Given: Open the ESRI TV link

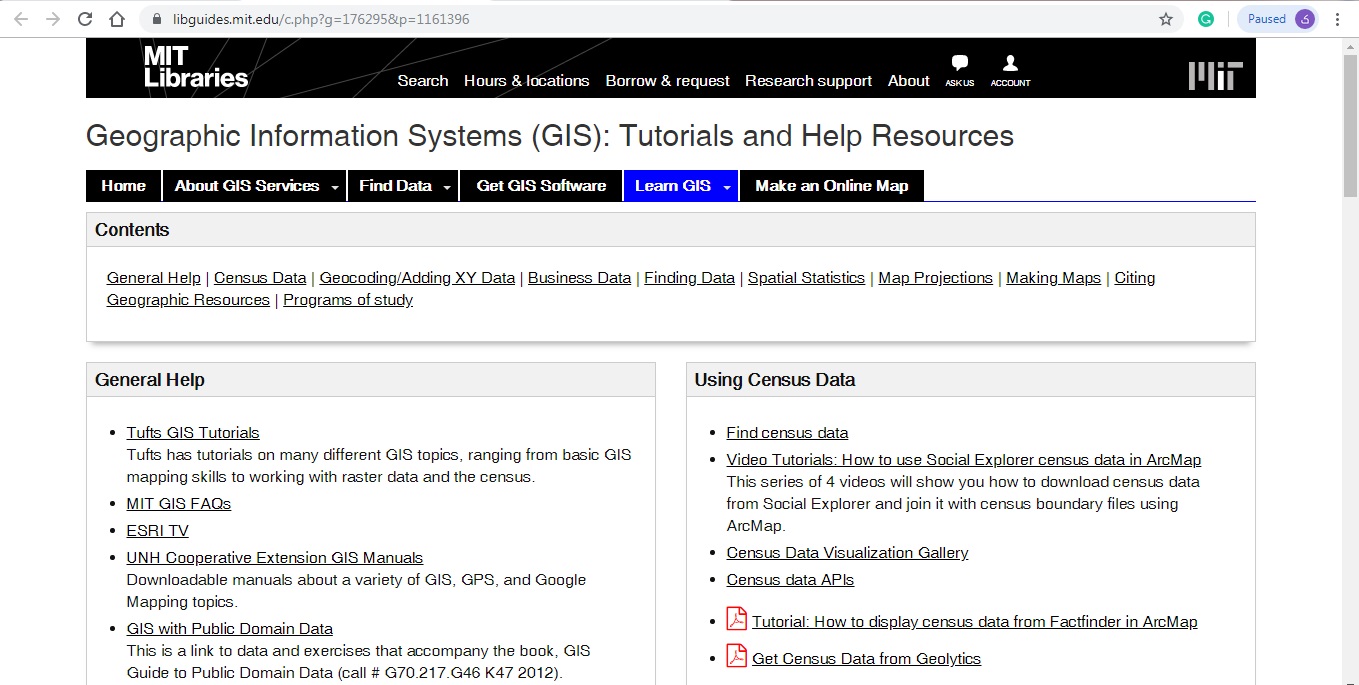Looking at the screenshot, I should (158, 531).
